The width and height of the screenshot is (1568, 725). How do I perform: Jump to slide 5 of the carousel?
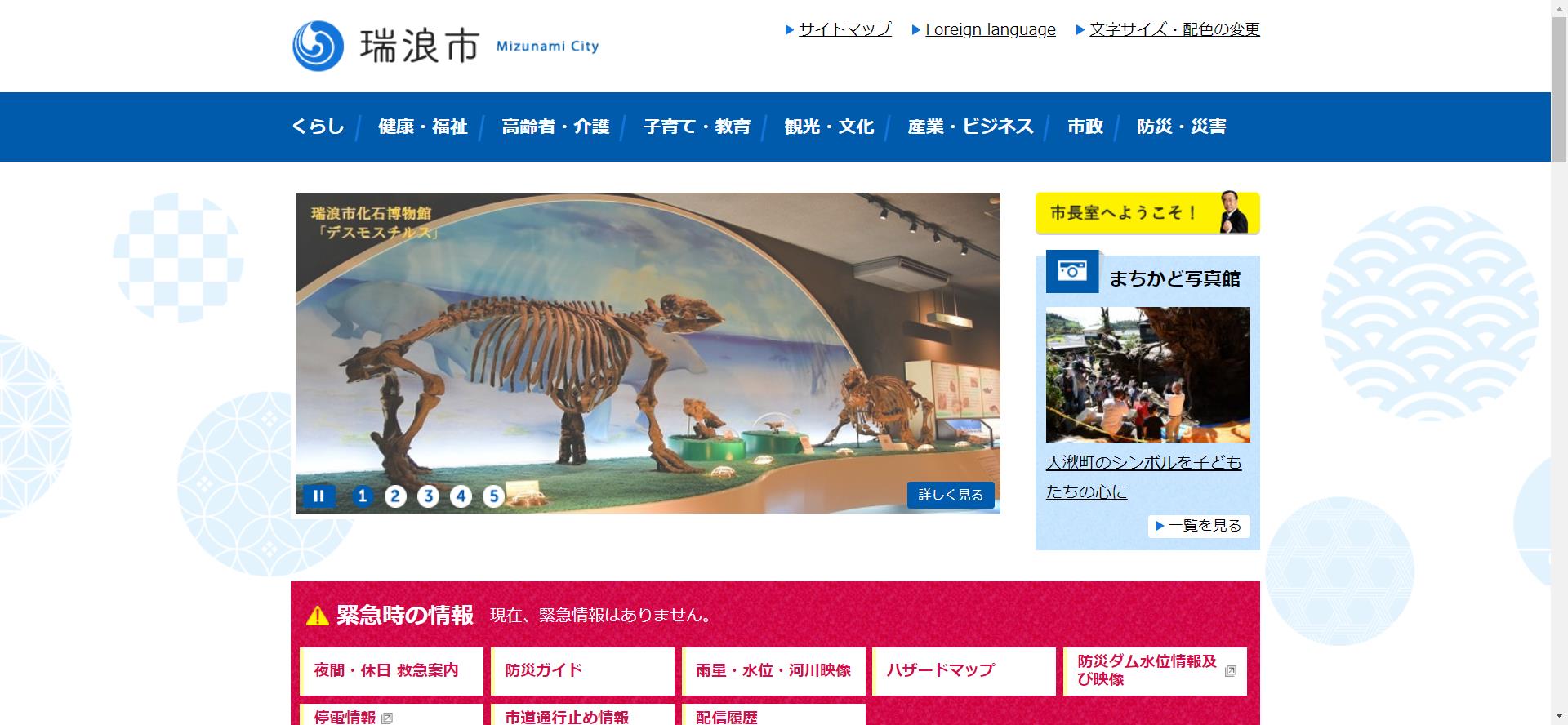[493, 496]
